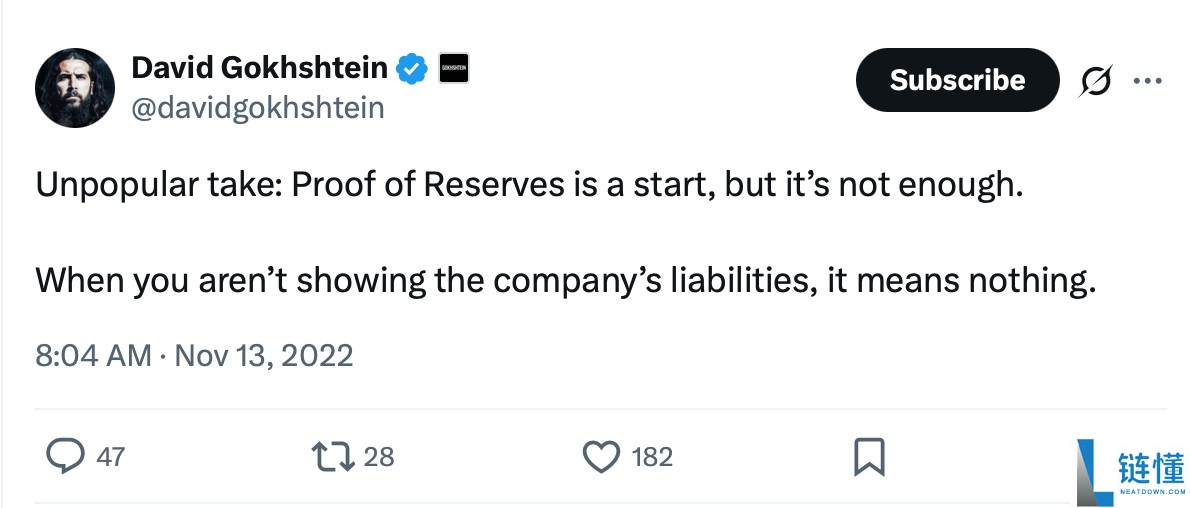Click the reply speech bubble icon
This screenshot has height=508, width=1190.
[x=66, y=457]
